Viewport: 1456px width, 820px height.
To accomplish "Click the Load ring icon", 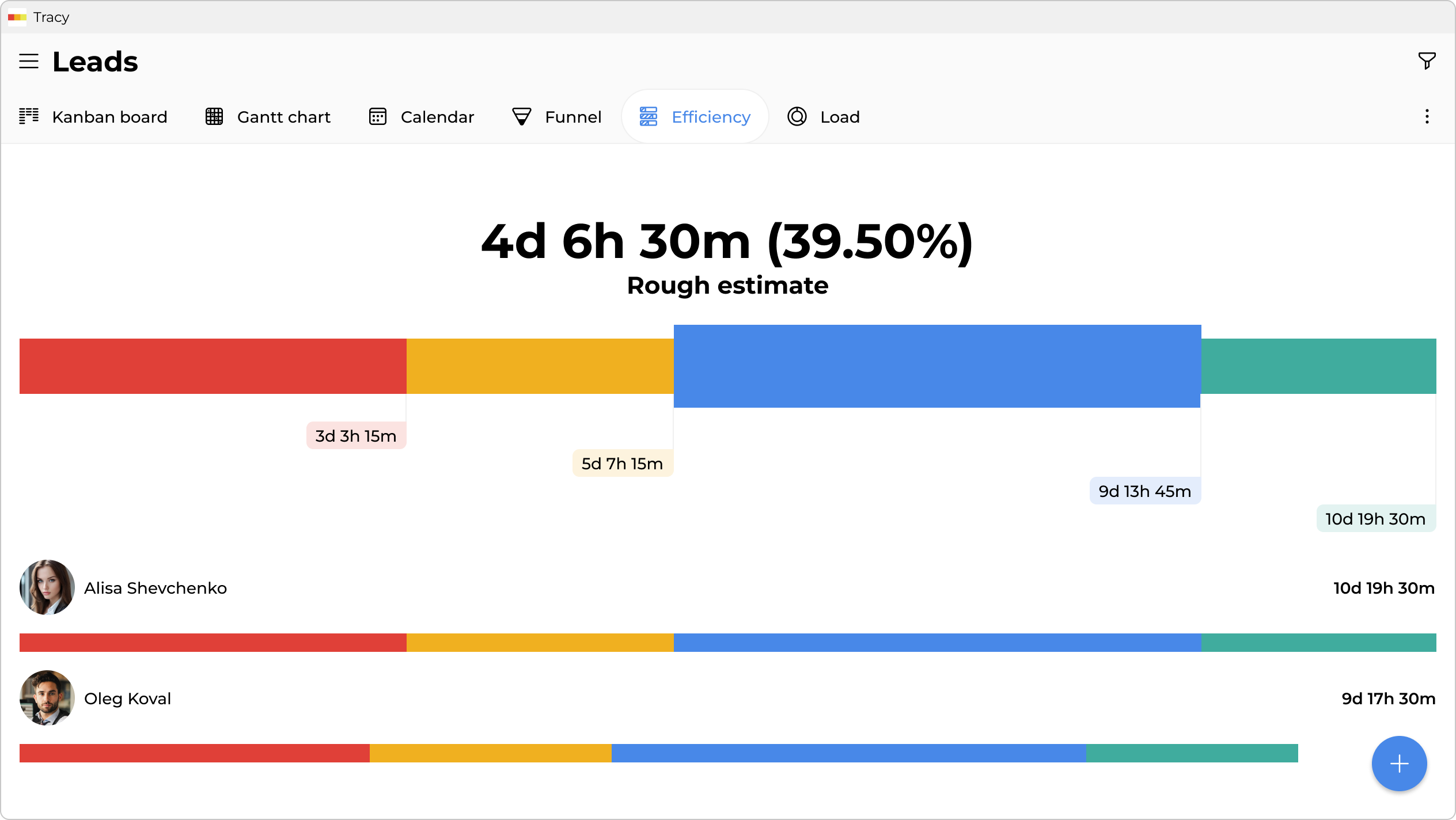I will pyautogui.click(x=797, y=116).
